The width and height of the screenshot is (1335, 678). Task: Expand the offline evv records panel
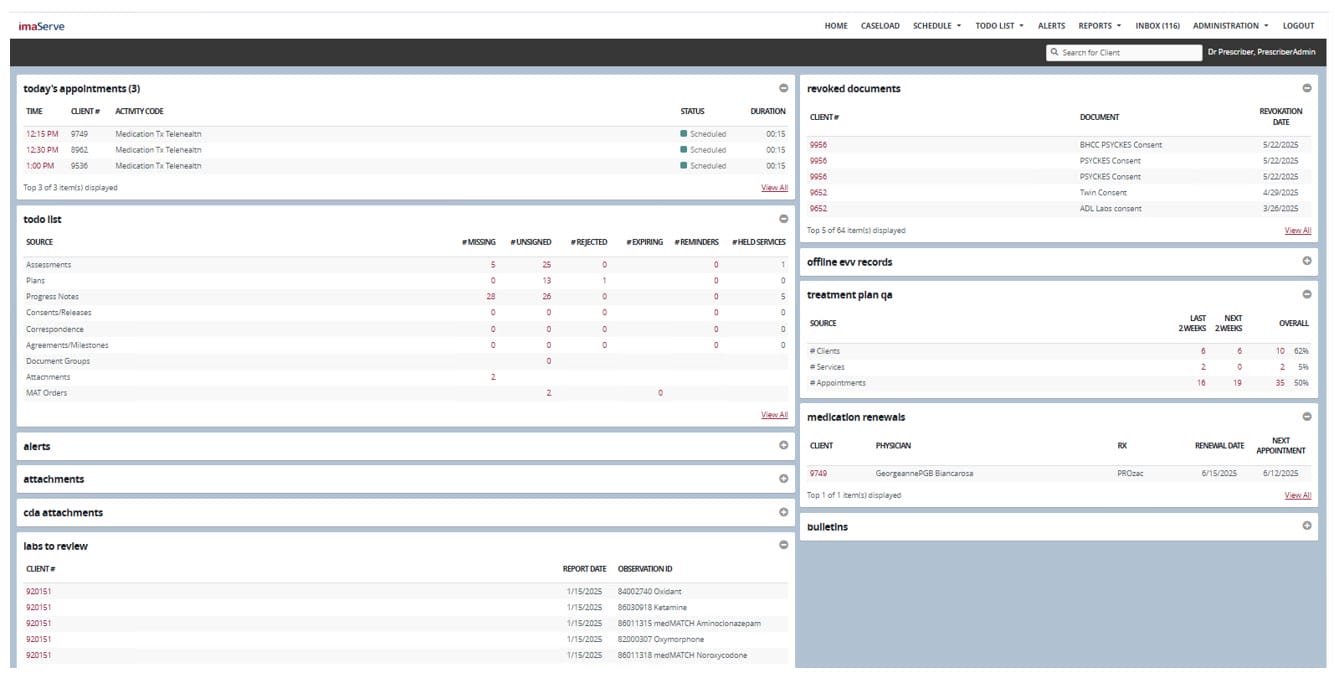click(1306, 261)
